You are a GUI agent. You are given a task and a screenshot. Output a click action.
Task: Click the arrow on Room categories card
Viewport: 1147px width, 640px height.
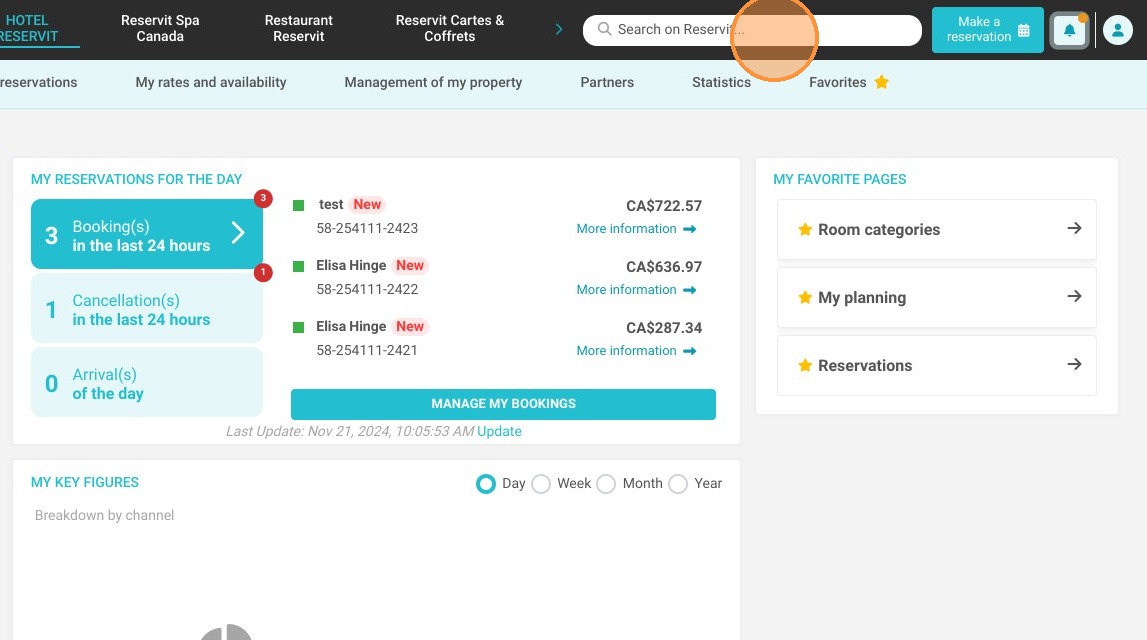tap(1074, 228)
